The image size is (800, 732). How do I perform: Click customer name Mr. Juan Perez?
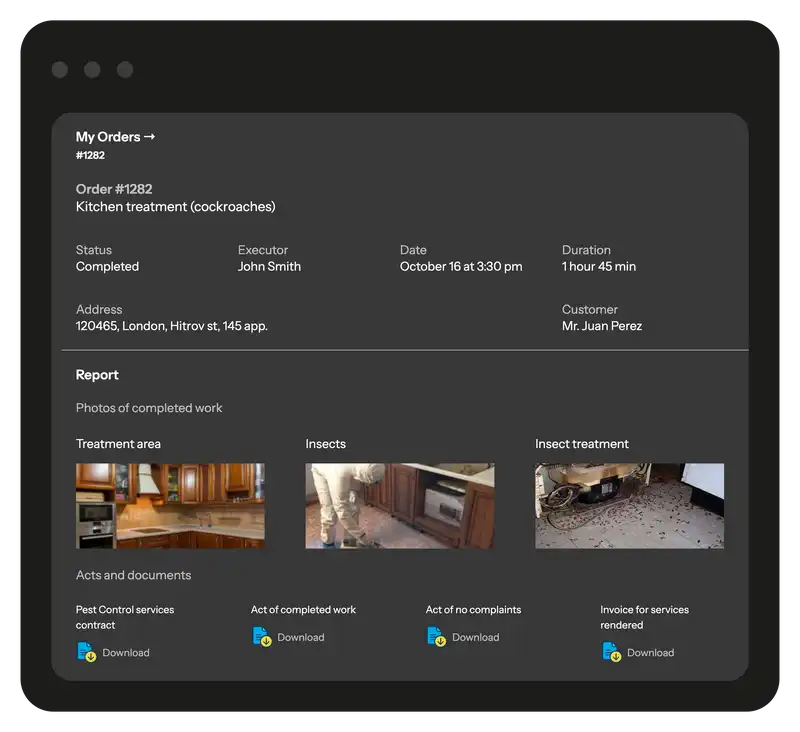(602, 326)
